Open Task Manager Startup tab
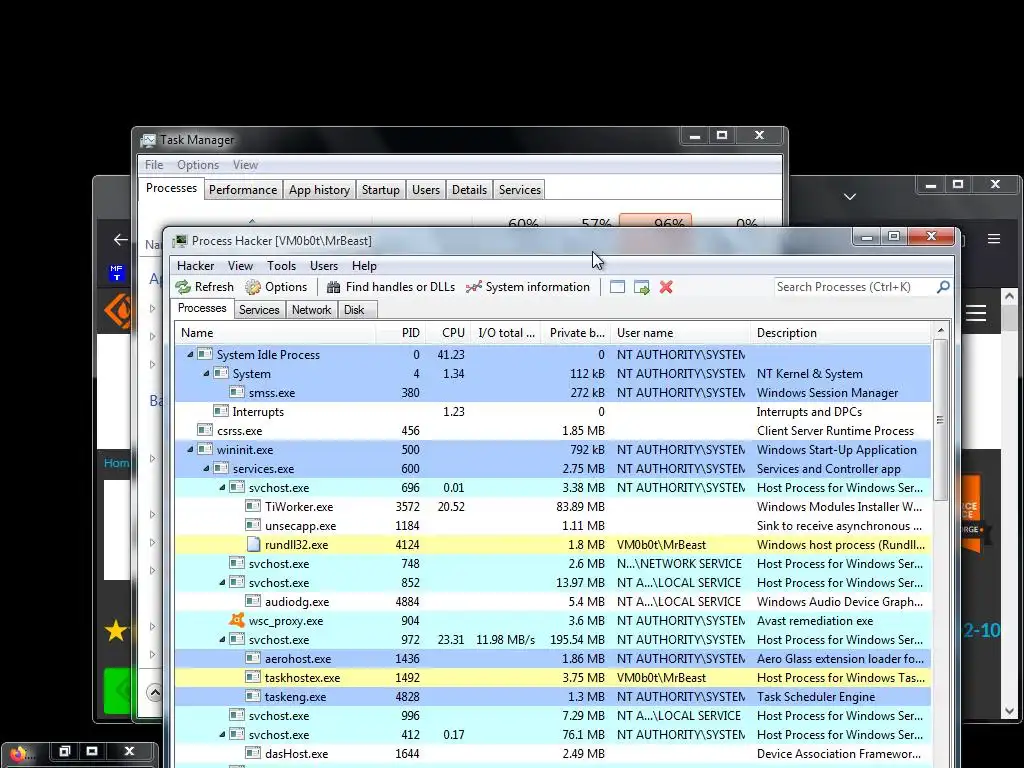Viewport: 1024px width, 768px height. point(381,190)
